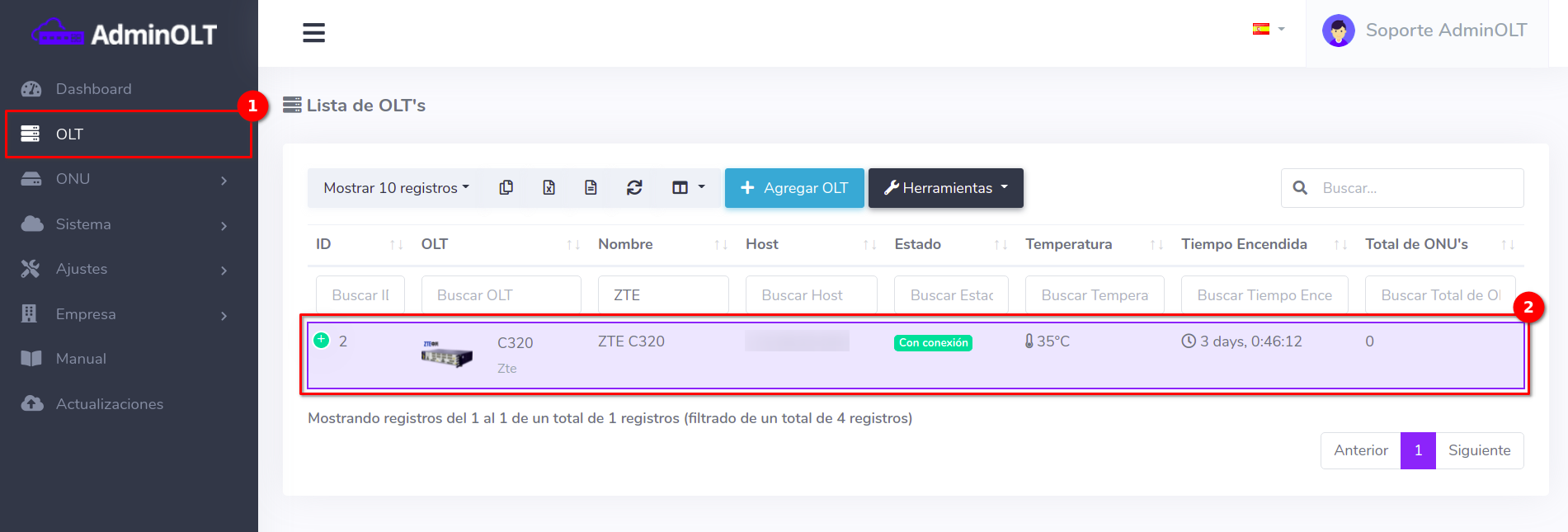This screenshot has width=1568, height=532.
Task: Open Dashboard in the sidebar
Action: [93, 89]
